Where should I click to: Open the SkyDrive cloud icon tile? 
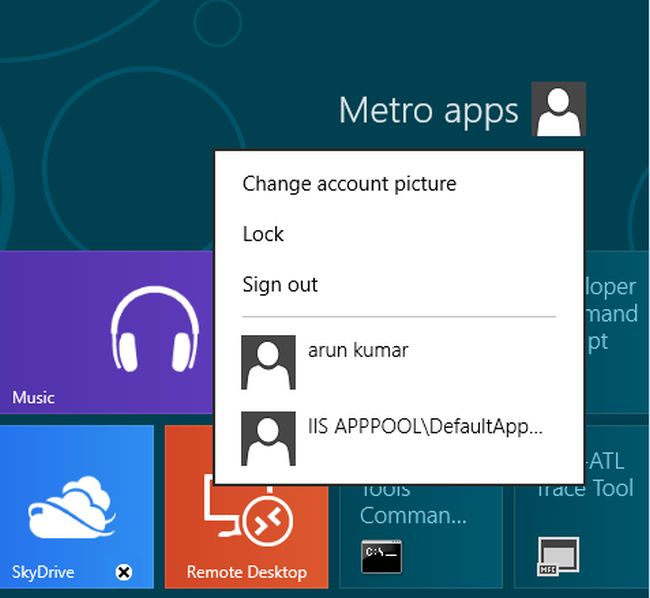71,507
